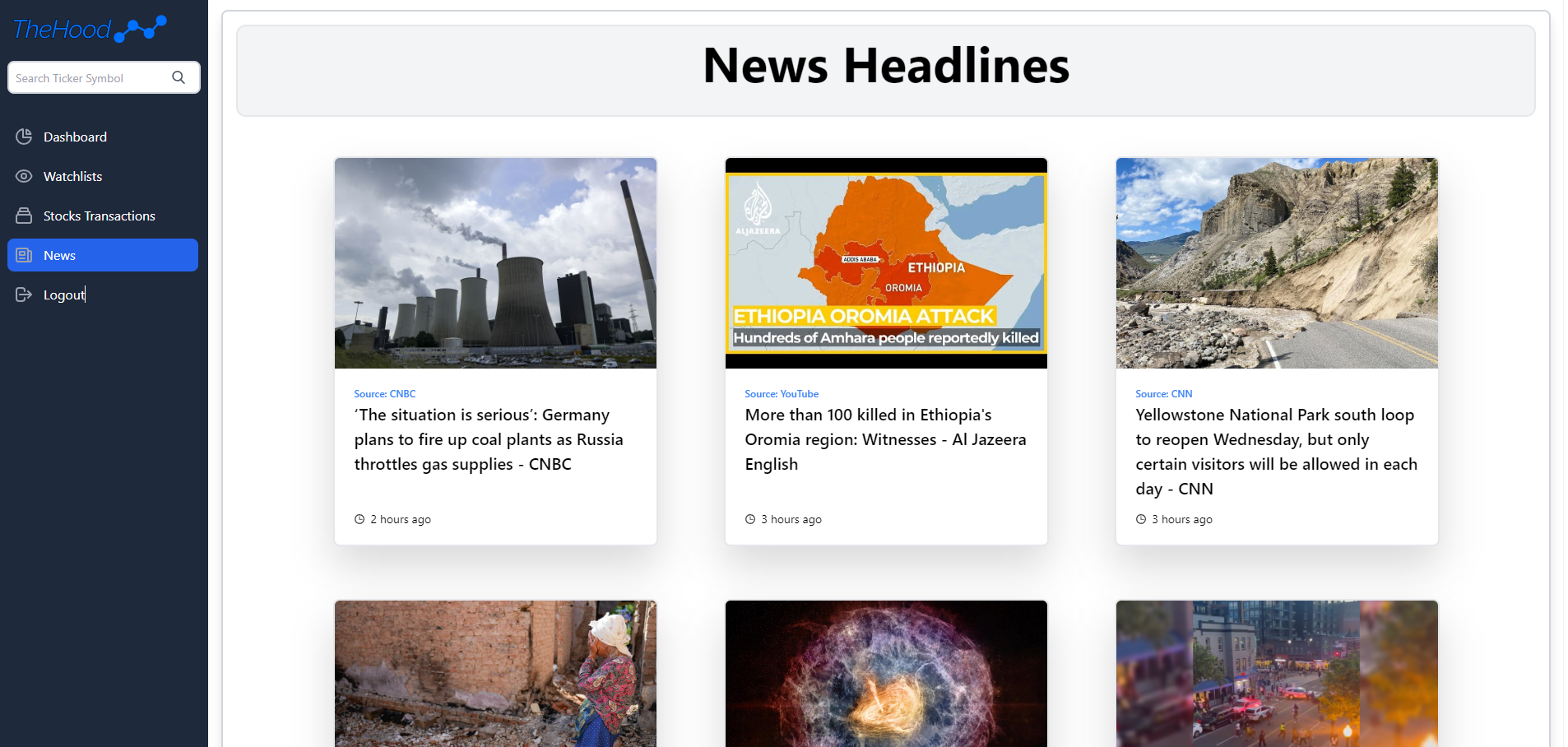Image resolution: width=1568 pixels, height=747 pixels.
Task: Log out of the account
Action: coord(103,295)
